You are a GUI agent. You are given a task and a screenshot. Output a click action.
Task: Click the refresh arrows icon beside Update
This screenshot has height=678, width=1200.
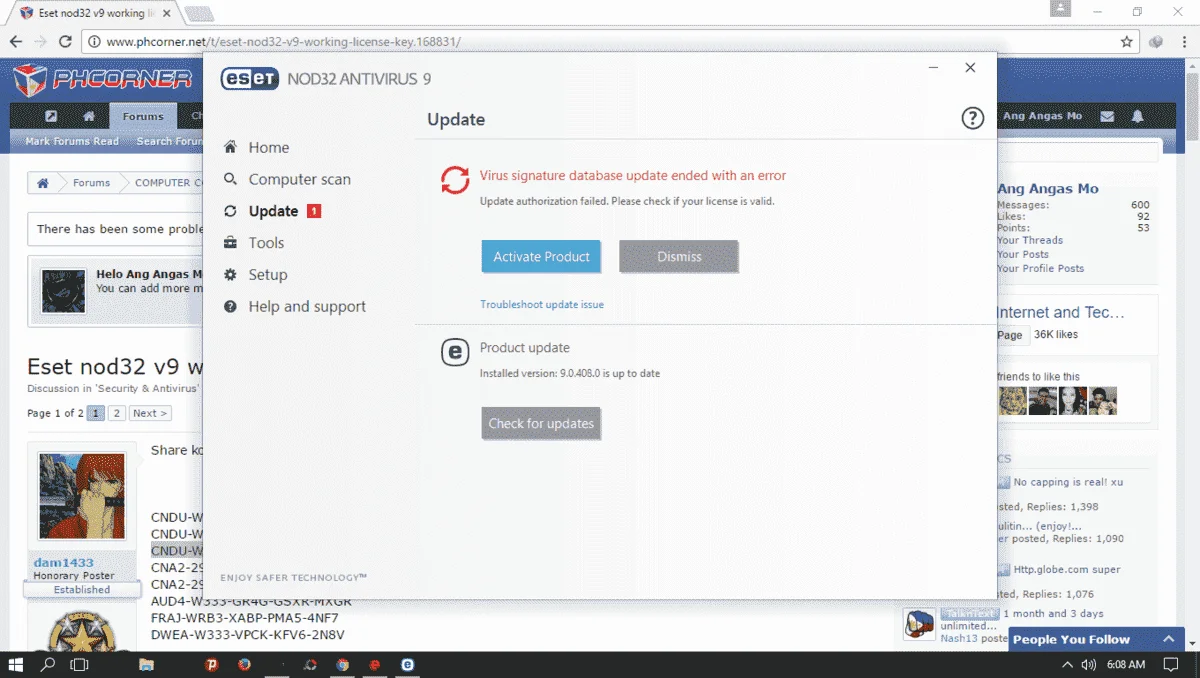tap(230, 211)
